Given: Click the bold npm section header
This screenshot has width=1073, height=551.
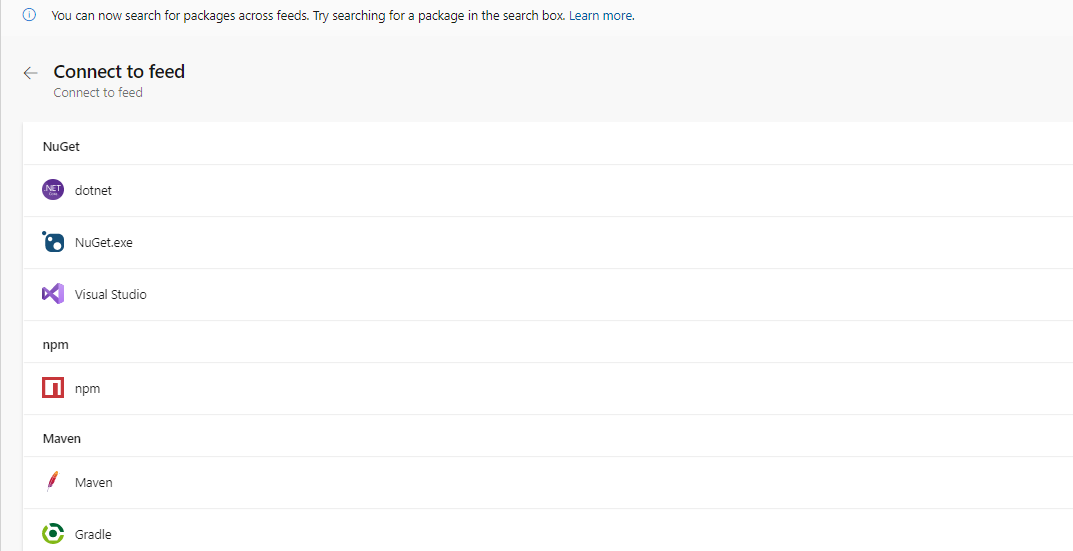Looking at the screenshot, I should coord(55,344).
